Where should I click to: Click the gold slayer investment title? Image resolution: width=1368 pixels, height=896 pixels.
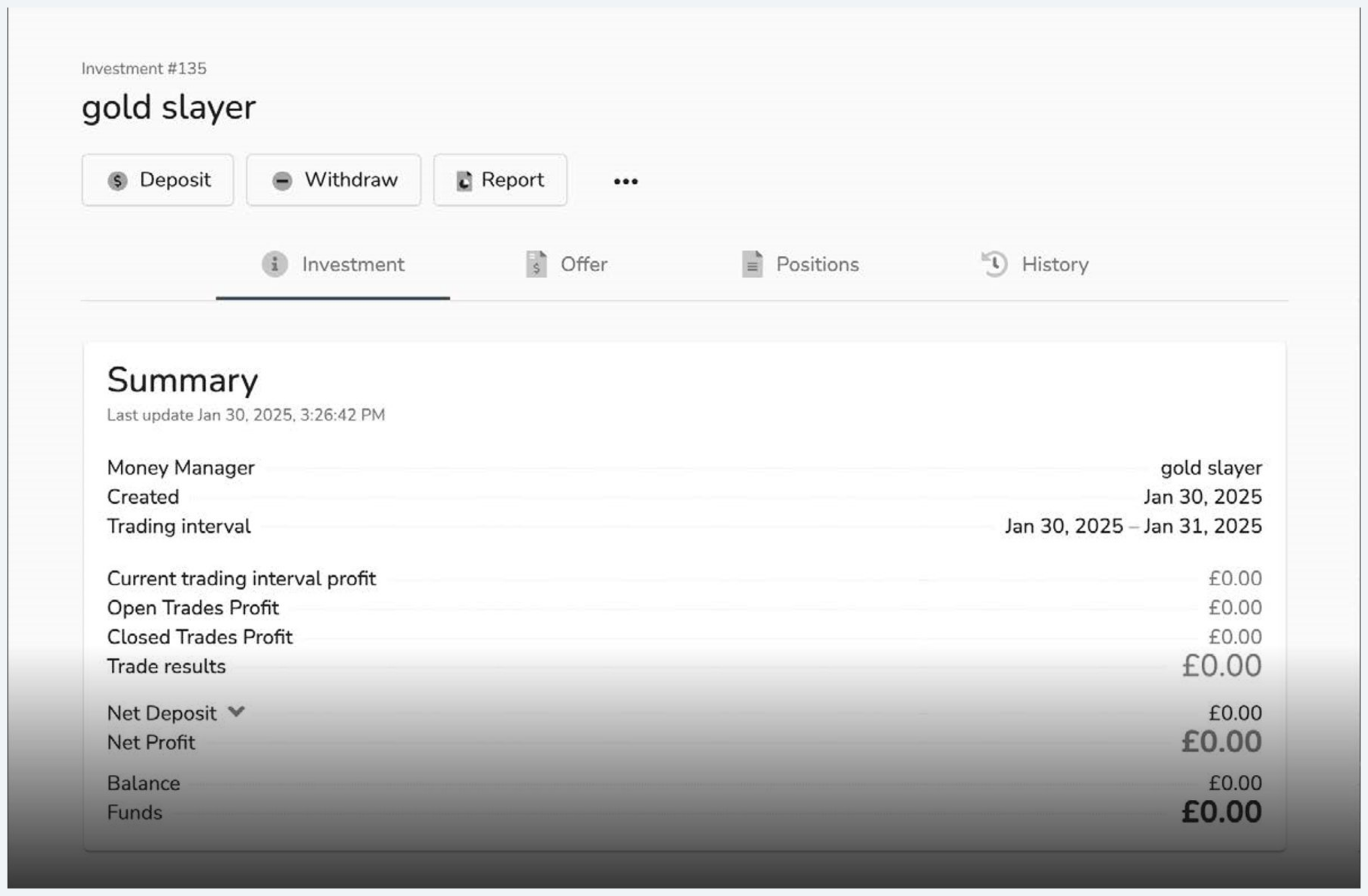pyautogui.click(x=168, y=108)
